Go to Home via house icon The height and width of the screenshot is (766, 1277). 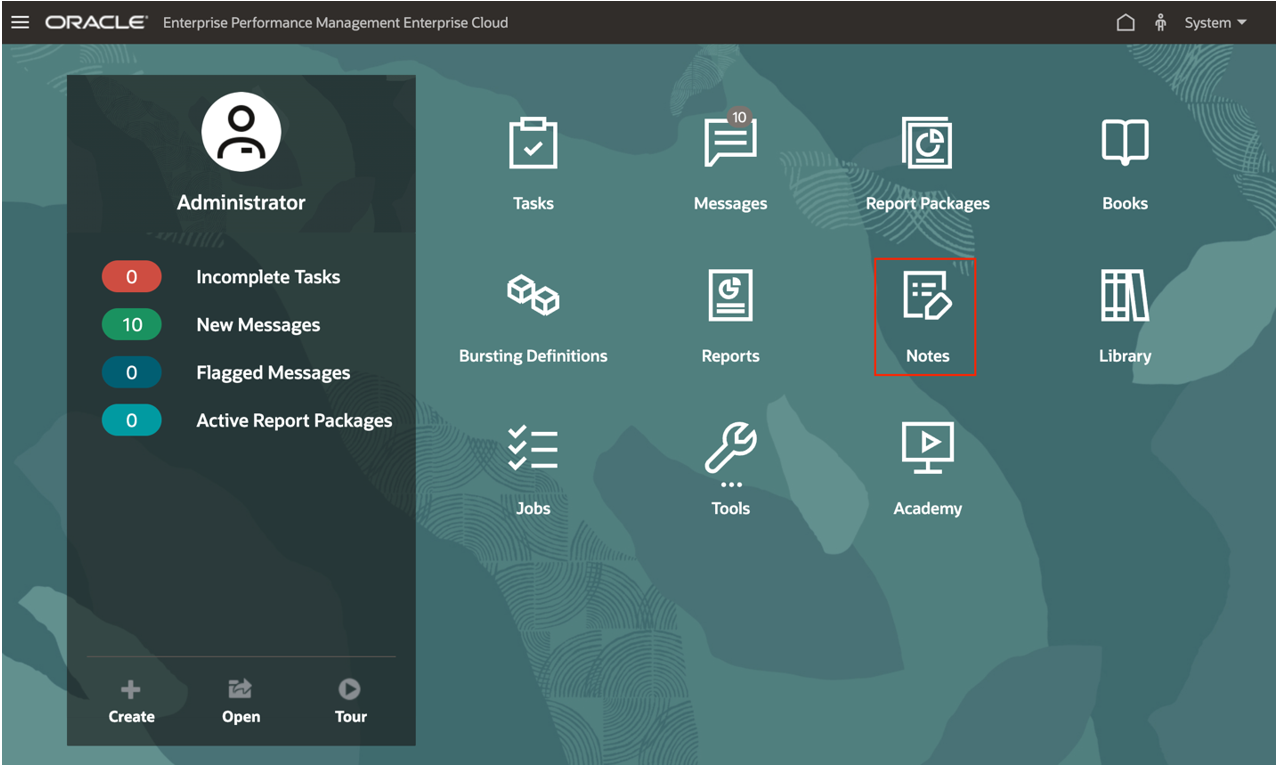click(x=1125, y=22)
